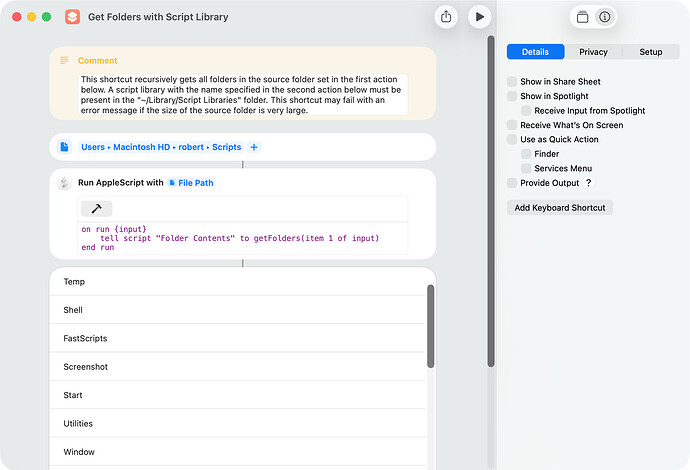Click the File Path variable token
The height and width of the screenshot is (470, 690).
(191, 183)
